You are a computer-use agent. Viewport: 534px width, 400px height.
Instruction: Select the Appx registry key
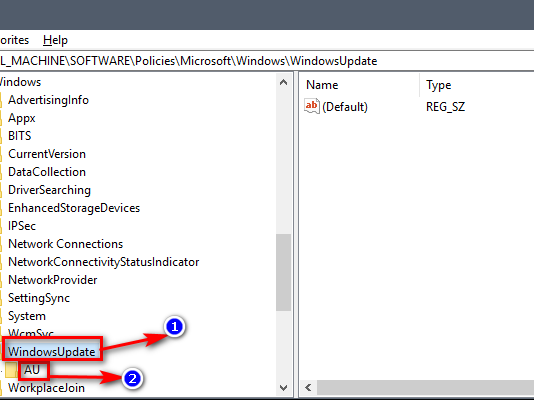tap(21, 118)
